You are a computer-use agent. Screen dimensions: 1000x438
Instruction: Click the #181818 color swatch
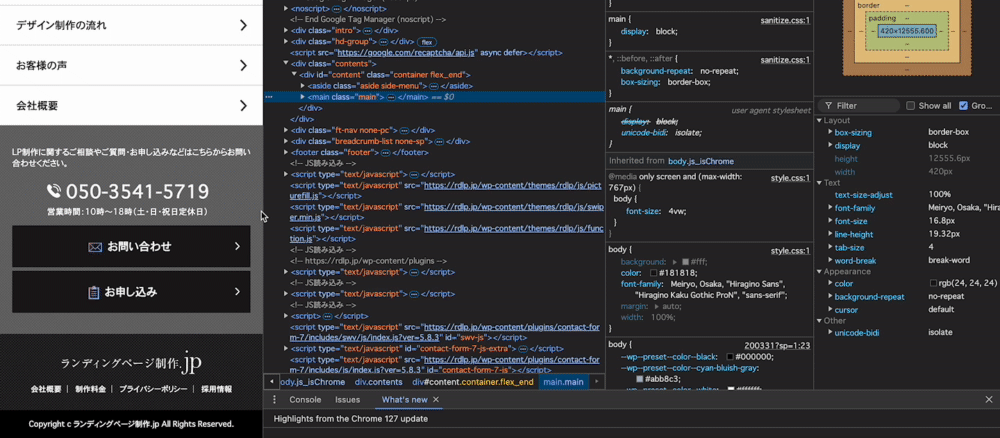pos(654,273)
